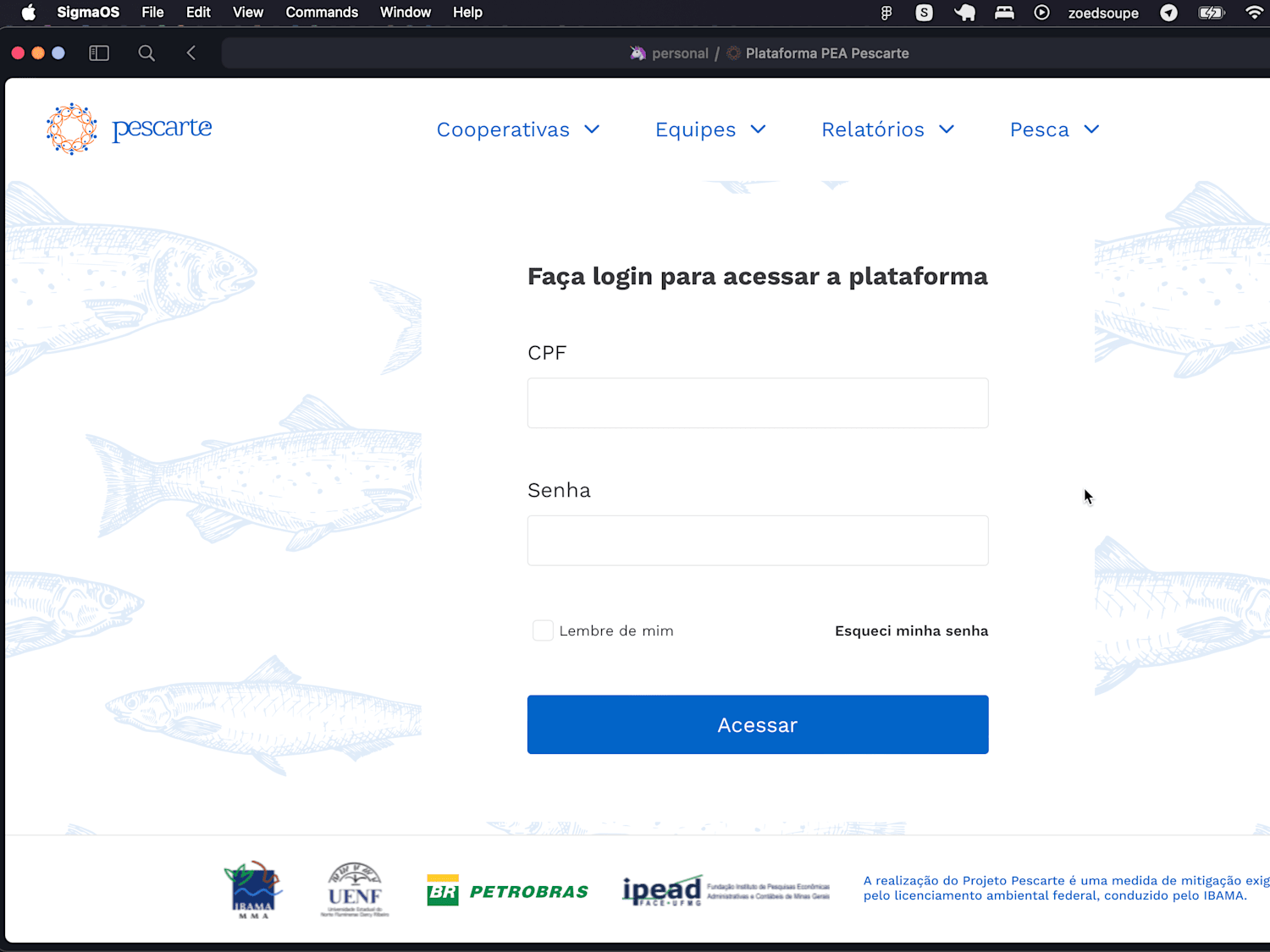The width and height of the screenshot is (1270, 952).
Task: Click the bed icon in the menu bar
Action: [x=1004, y=13]
